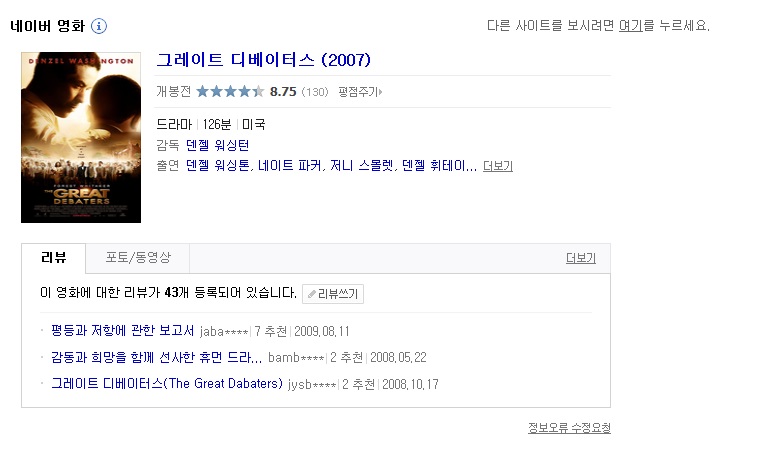The image size is (759, 450).
Task: Click the 평점주기 rating link
Action: 360,92
